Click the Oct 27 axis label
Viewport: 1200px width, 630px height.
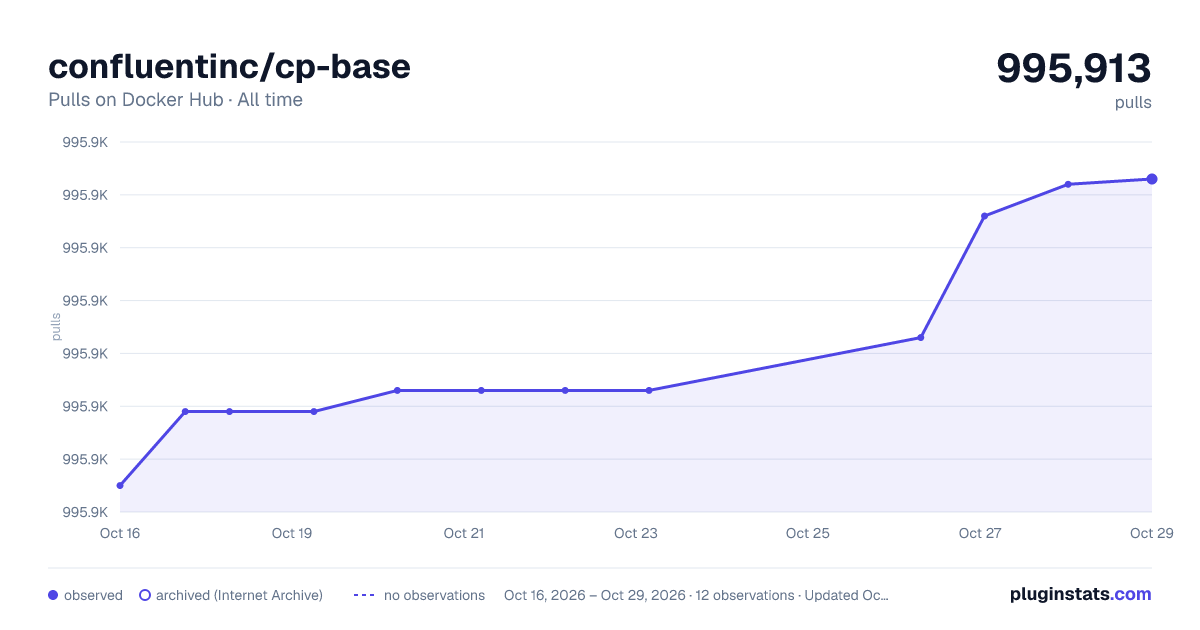coord(980,533)
